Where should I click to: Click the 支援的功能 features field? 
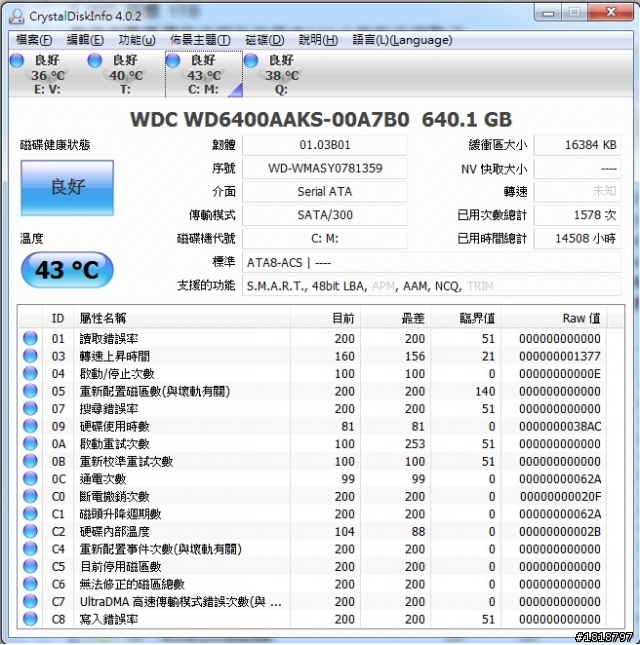pyautogui.click(x=431, y=286)
